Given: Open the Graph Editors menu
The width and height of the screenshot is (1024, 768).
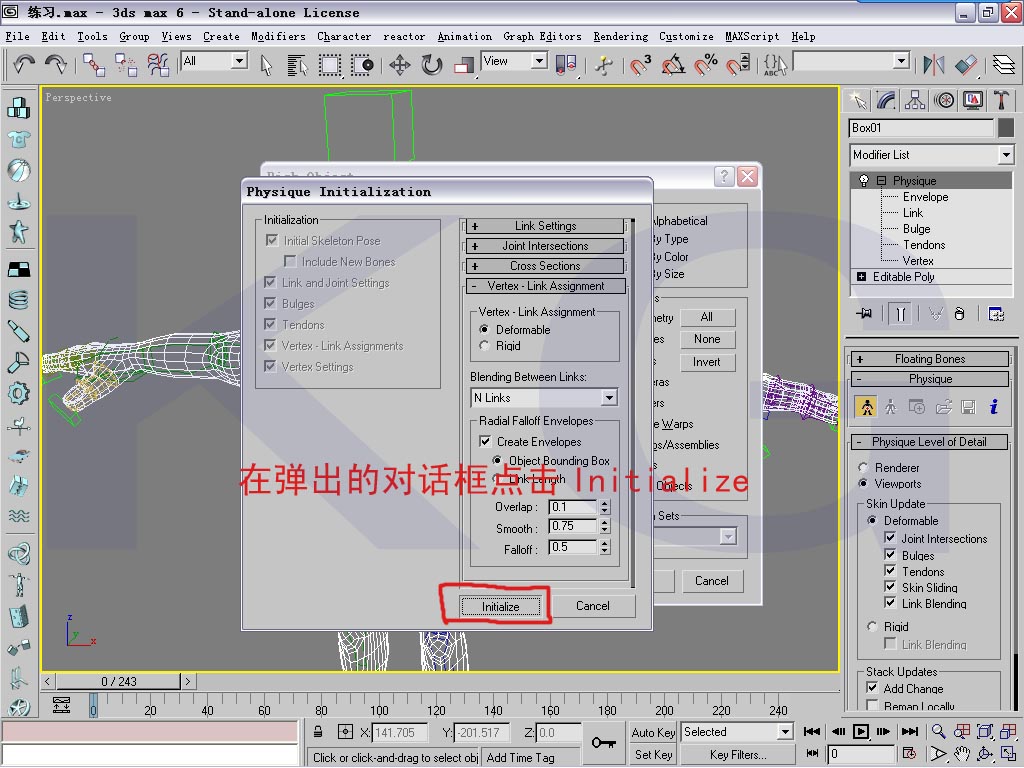Looking at the screenshot, I should [542, 37].
